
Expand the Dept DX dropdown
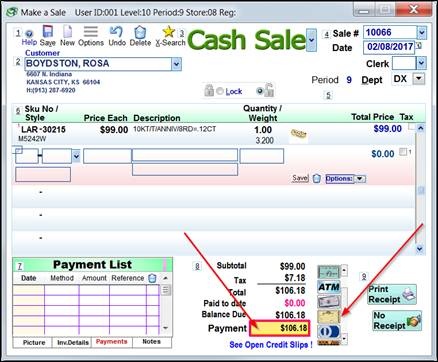[419, 79]
